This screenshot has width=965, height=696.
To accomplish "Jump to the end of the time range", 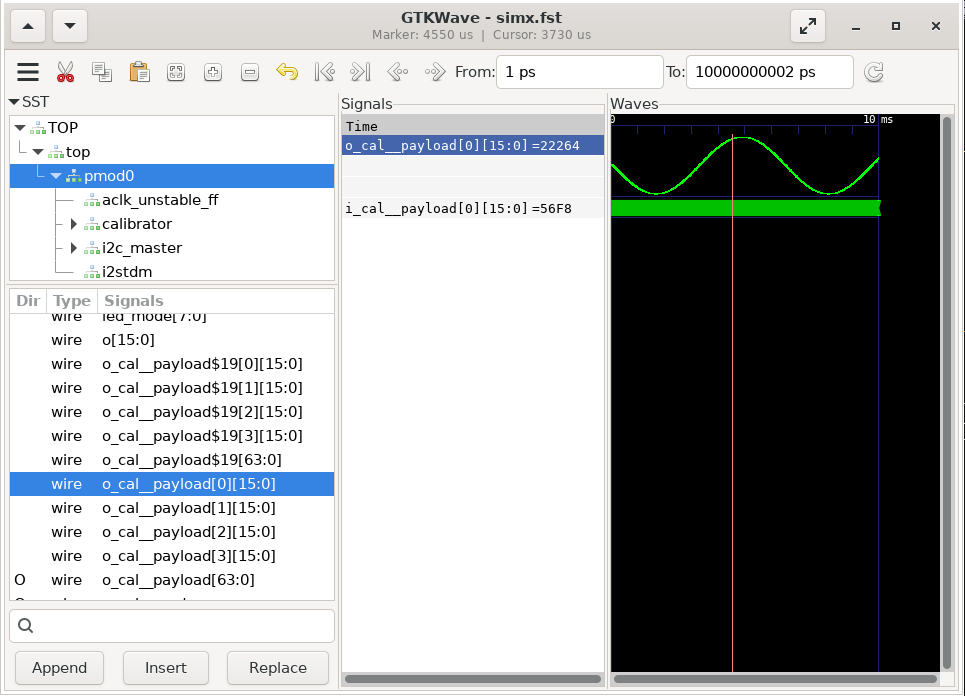I will point(360,72).
